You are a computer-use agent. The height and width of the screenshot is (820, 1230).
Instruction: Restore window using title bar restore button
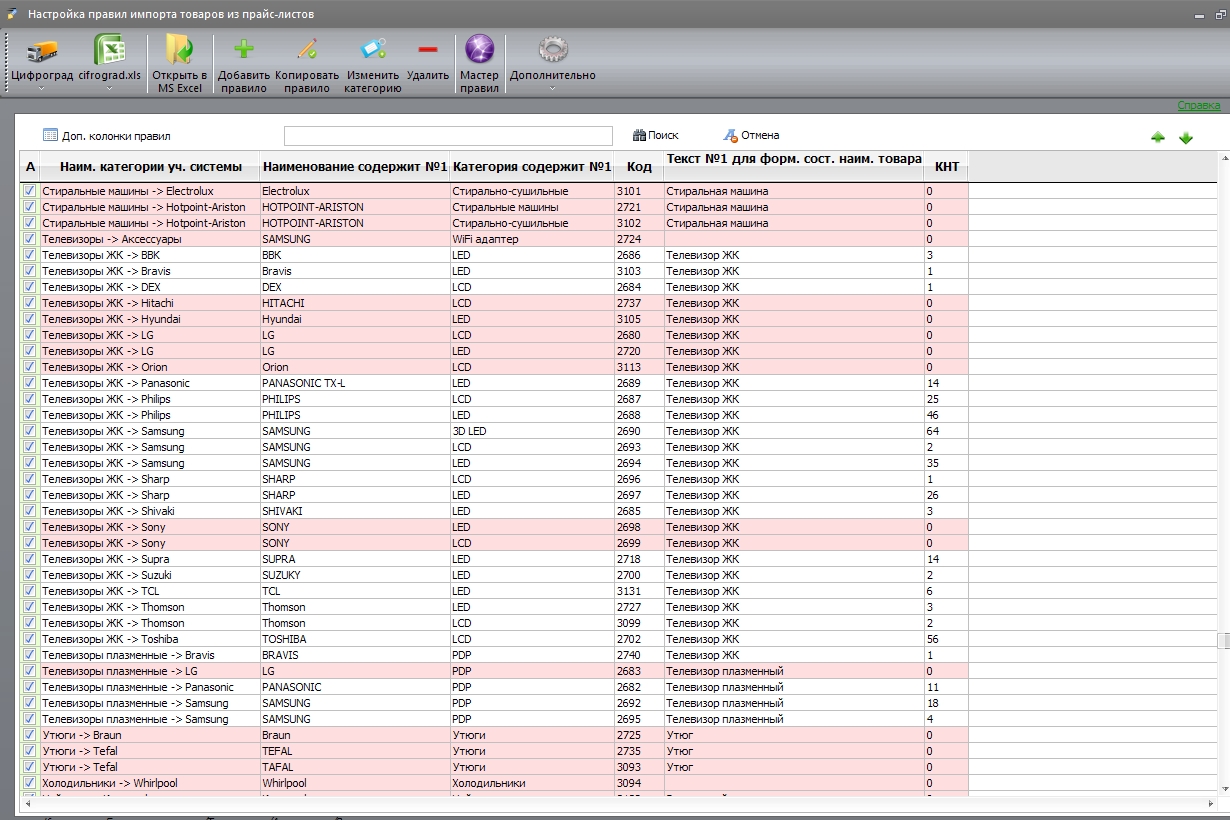click(1219, 15)
